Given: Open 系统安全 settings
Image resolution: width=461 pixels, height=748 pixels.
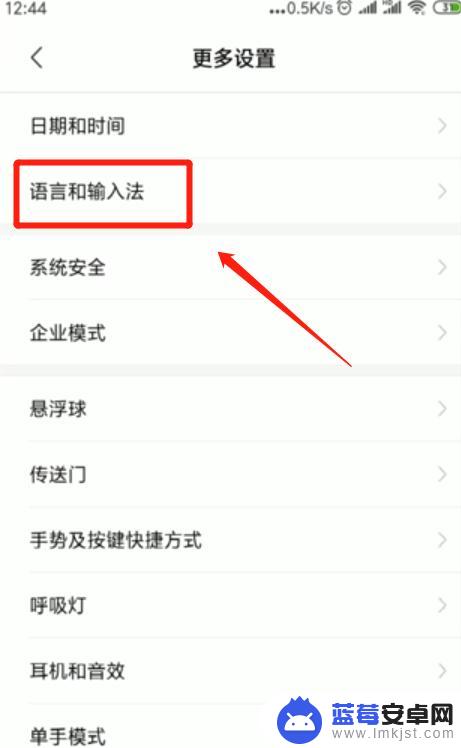Looking at the screenshot, I should click(x=230, y=267).
